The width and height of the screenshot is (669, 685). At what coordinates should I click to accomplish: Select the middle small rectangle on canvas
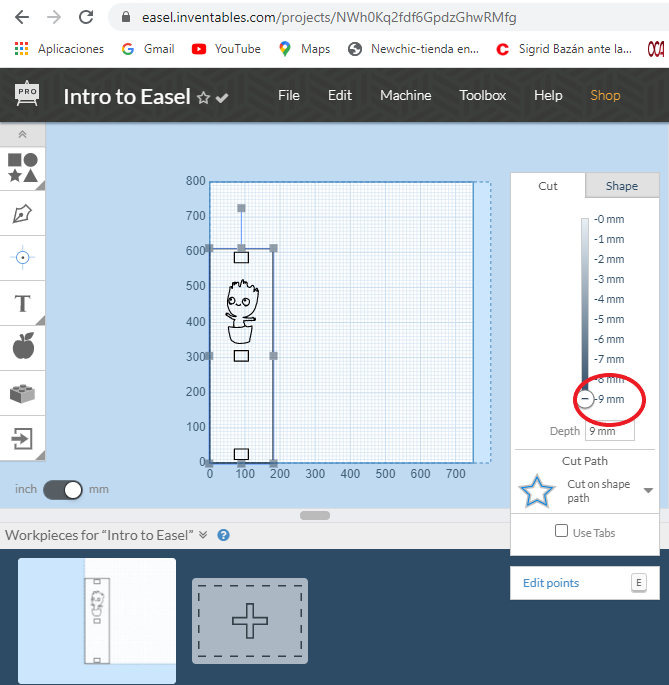241,356
